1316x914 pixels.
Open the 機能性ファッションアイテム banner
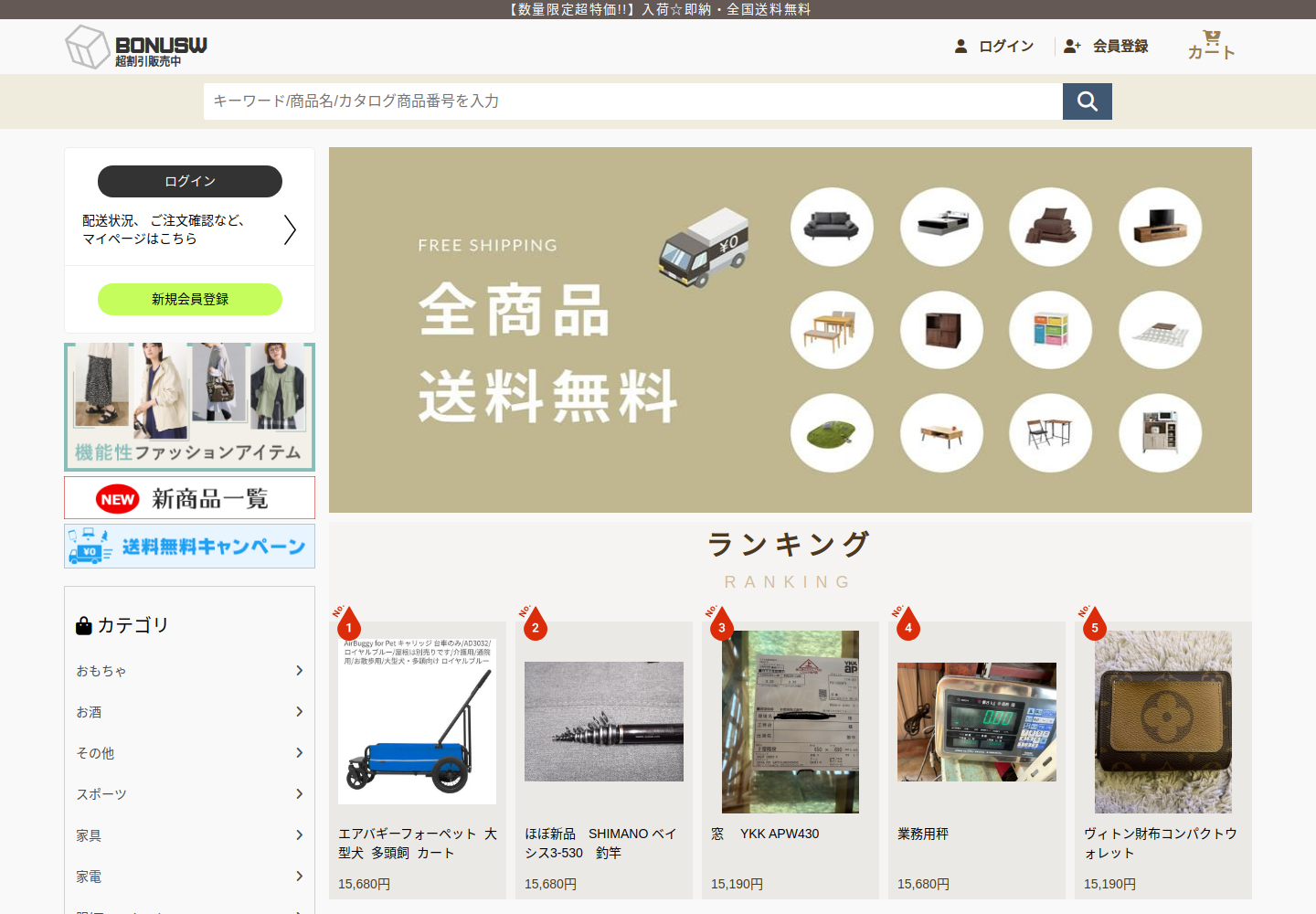pos(190,407)
